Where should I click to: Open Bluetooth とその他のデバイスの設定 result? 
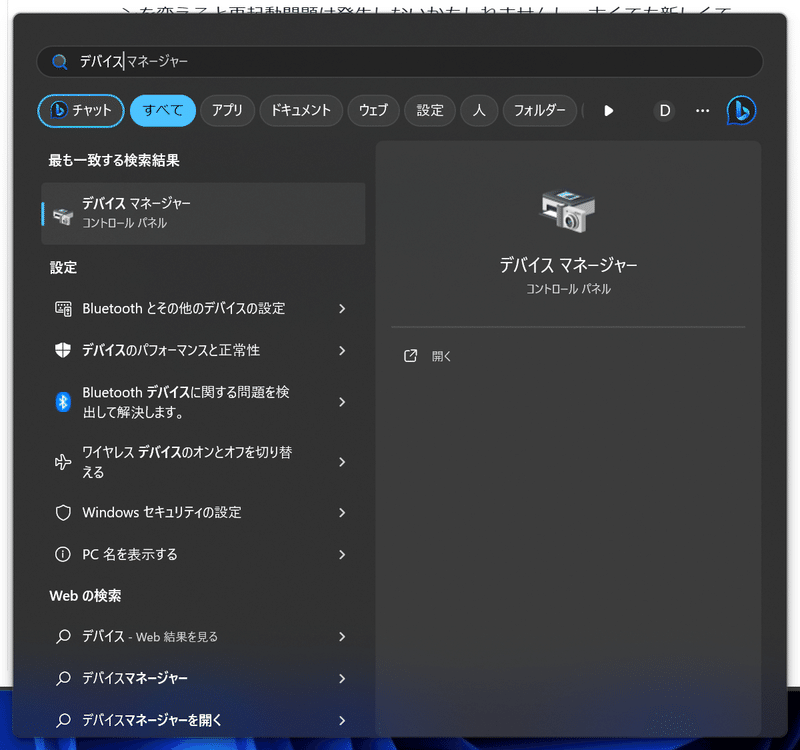pyautogui.click(x=203, y=309)
